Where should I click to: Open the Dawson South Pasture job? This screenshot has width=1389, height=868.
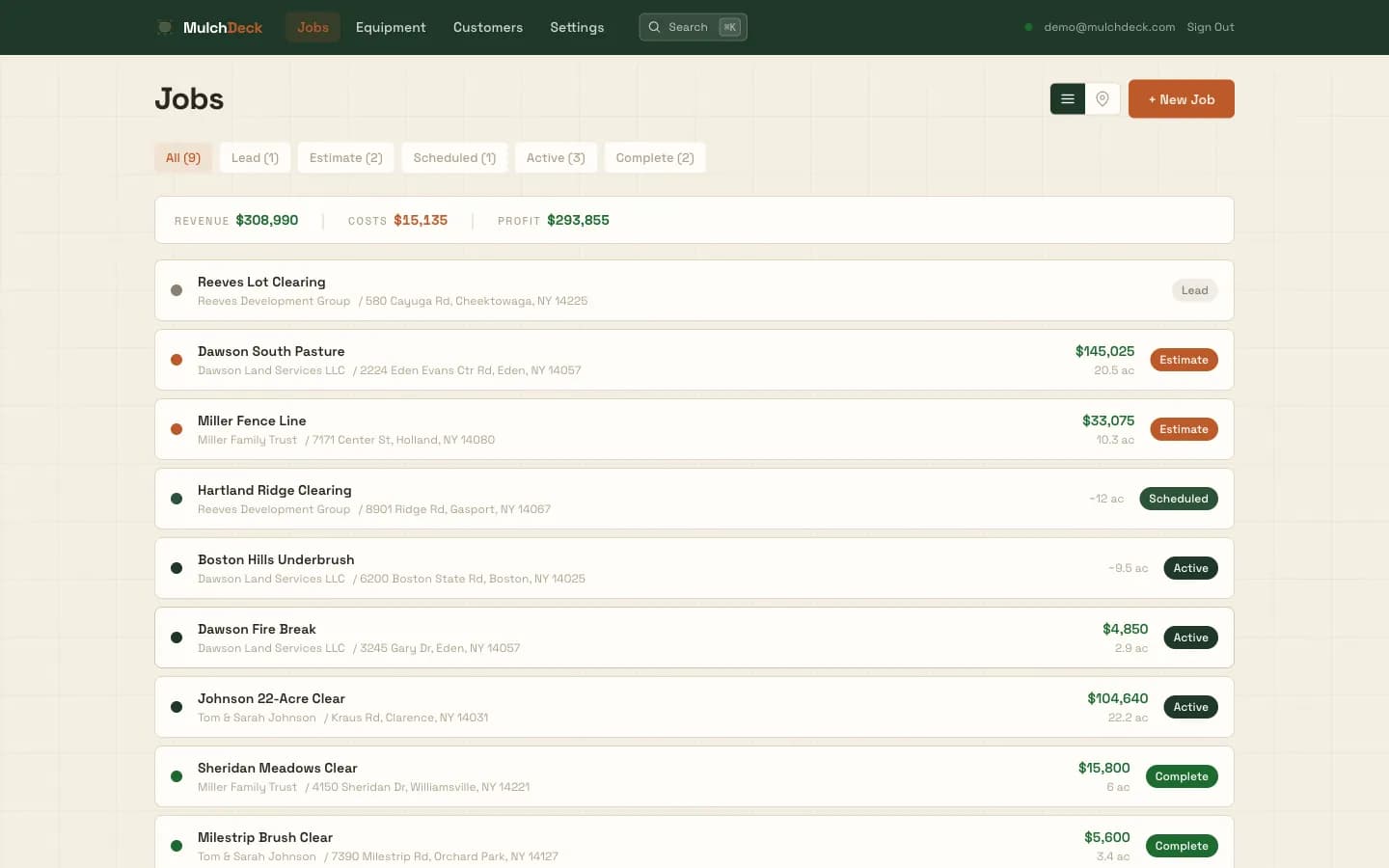point(694,360)
